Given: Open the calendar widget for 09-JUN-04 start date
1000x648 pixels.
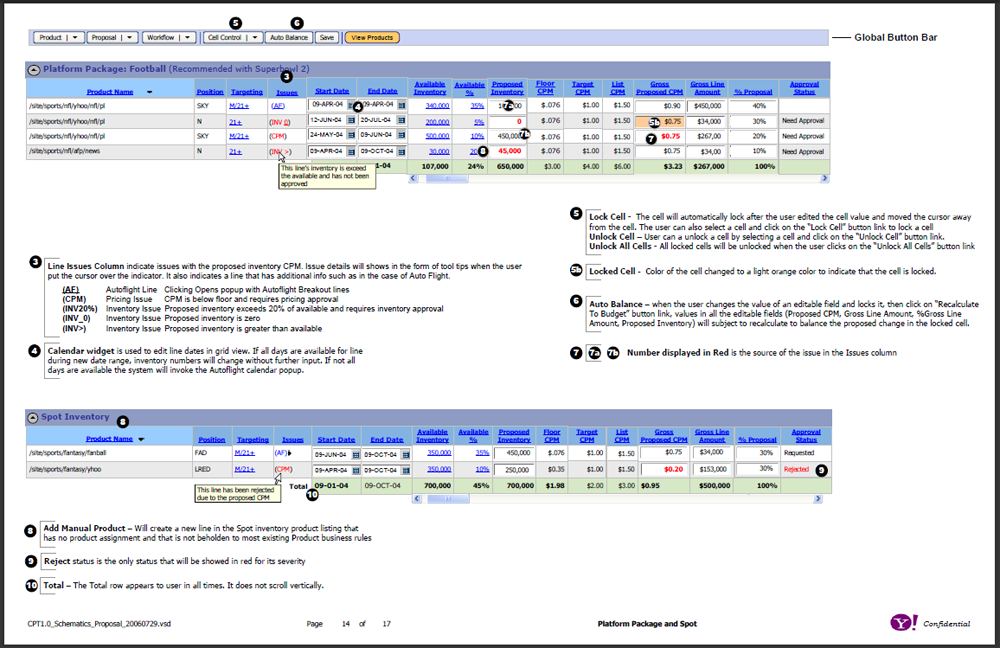Looking at the screenshot, I should [355, 453].
